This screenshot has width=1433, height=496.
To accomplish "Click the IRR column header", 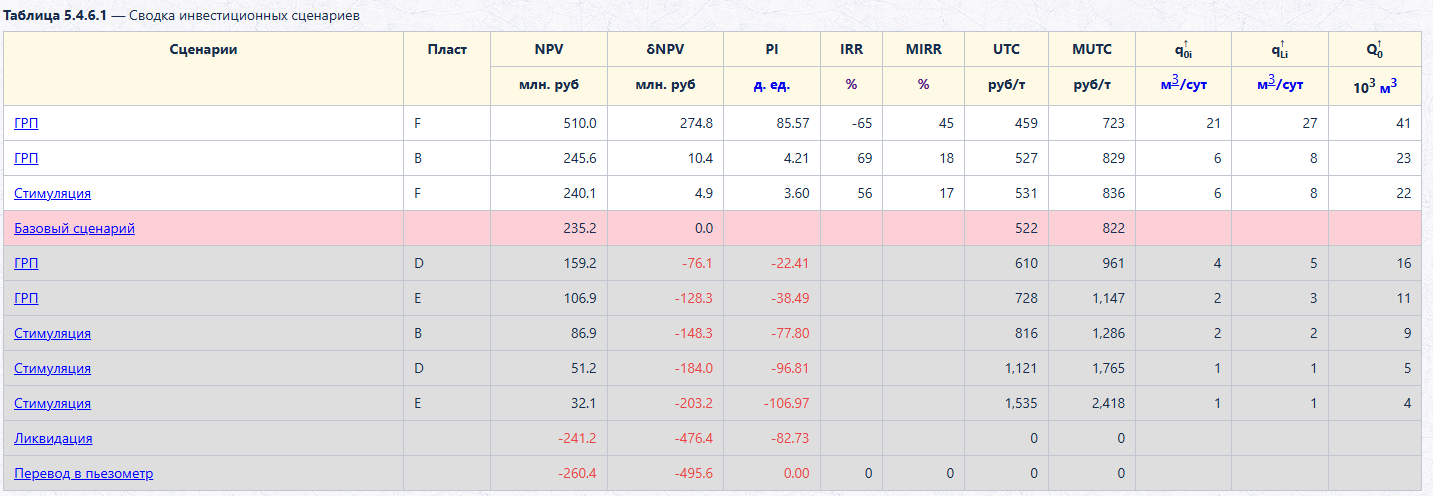I will 851,49.
